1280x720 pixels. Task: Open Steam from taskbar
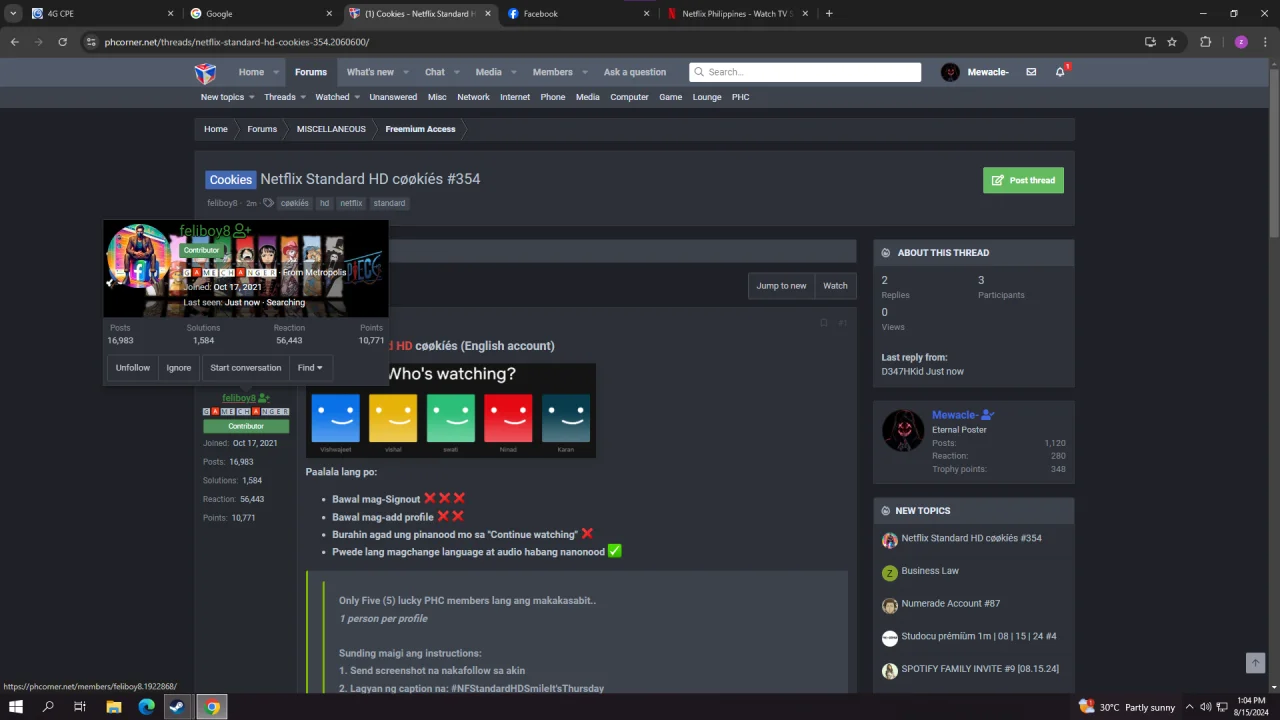pos(178,707)
